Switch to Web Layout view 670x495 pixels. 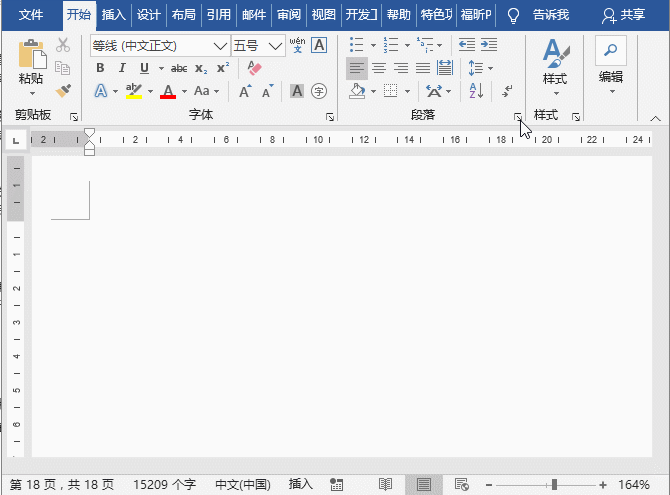click(x=461, y=485)
